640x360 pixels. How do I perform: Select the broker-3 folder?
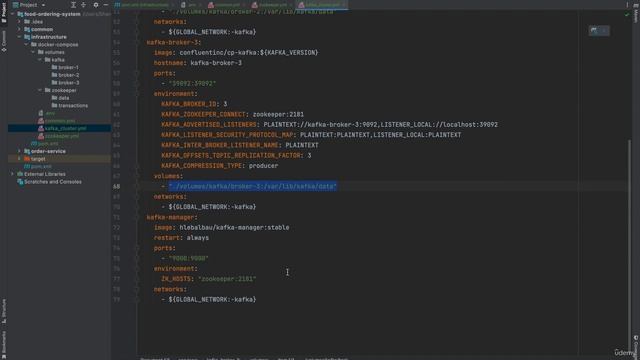click(x=65, y=82)
